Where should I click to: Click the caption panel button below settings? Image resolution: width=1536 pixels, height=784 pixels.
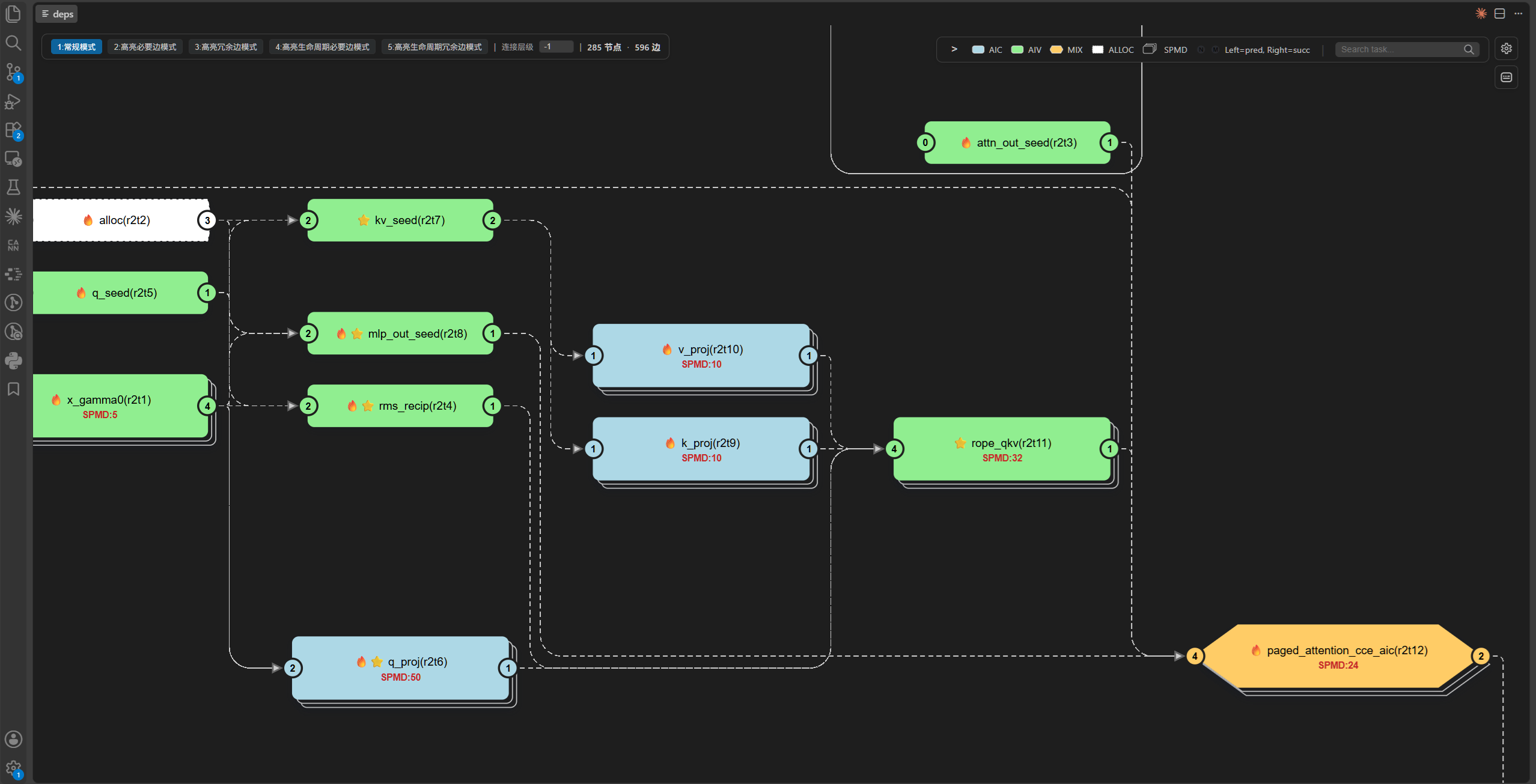pyautogui.click(x=1506, y=77)
